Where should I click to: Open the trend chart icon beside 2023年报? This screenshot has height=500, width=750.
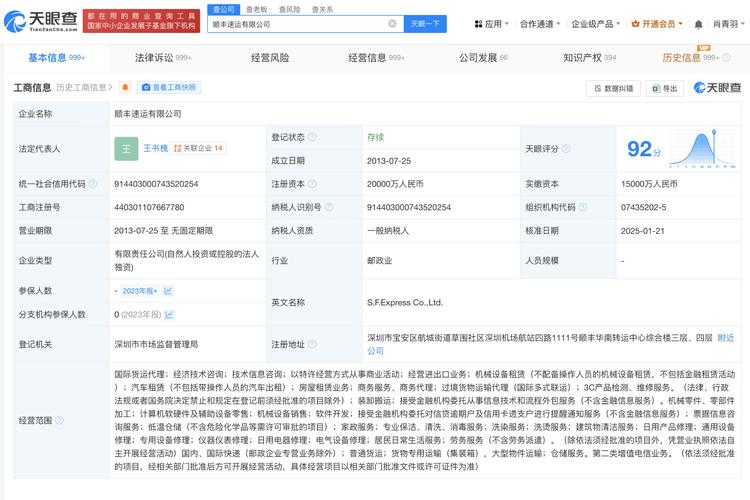click(x=168, y=291)
